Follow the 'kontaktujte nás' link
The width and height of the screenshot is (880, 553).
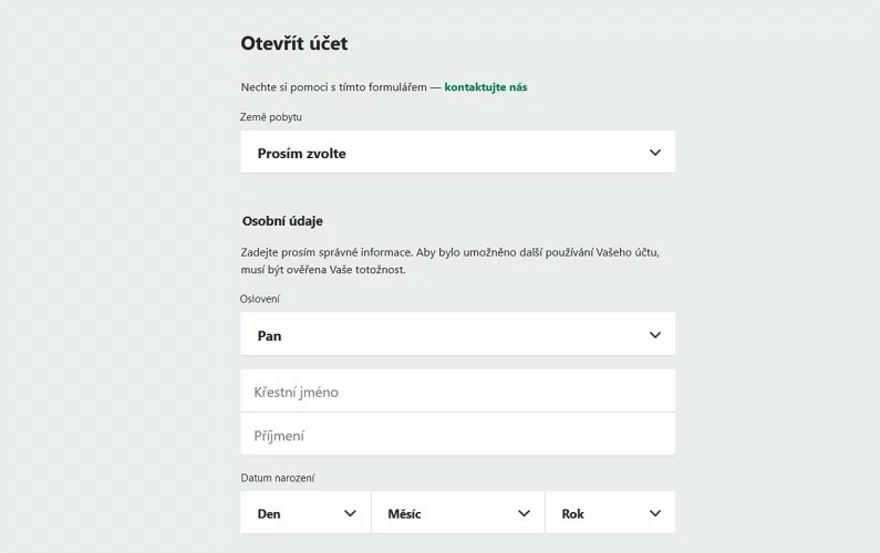pos(485,87)
